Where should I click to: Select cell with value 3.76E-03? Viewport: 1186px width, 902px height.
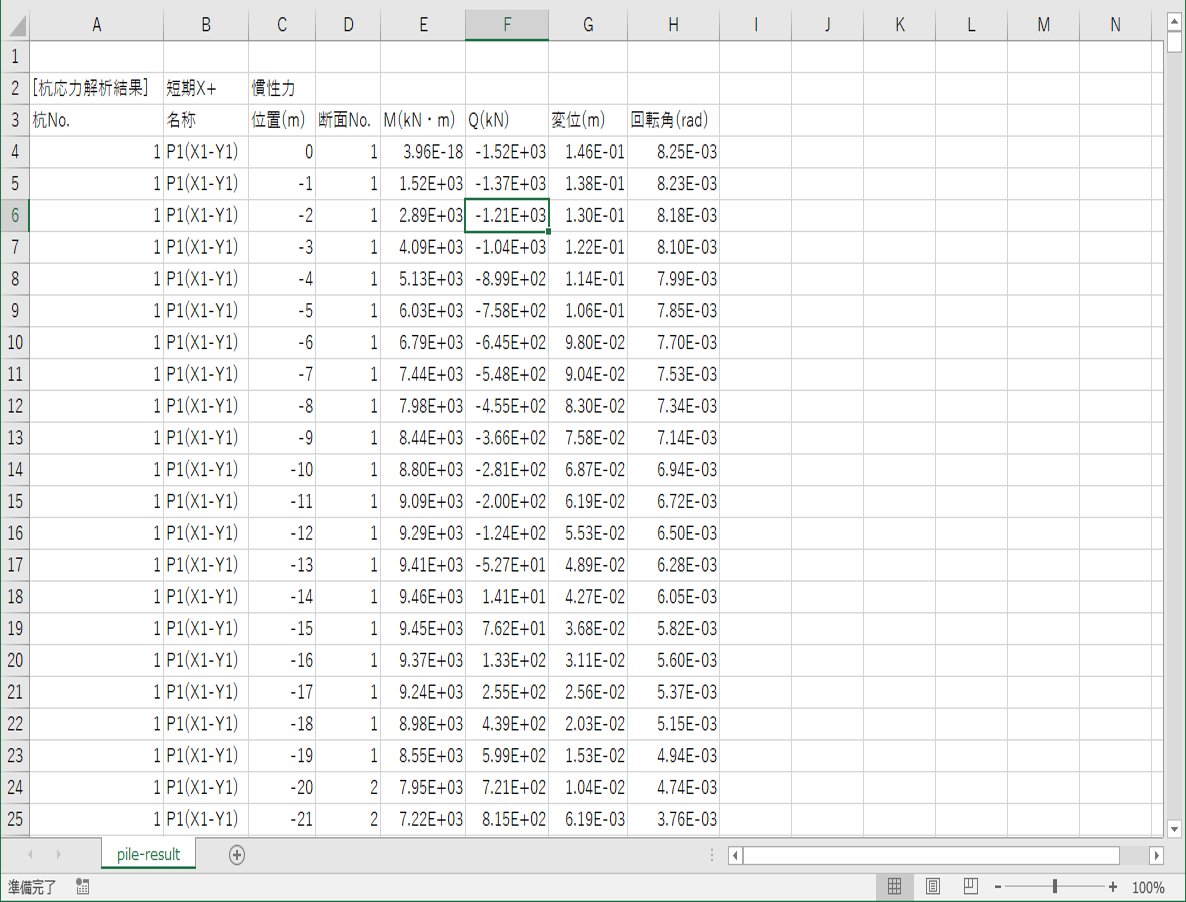[673, 819]
